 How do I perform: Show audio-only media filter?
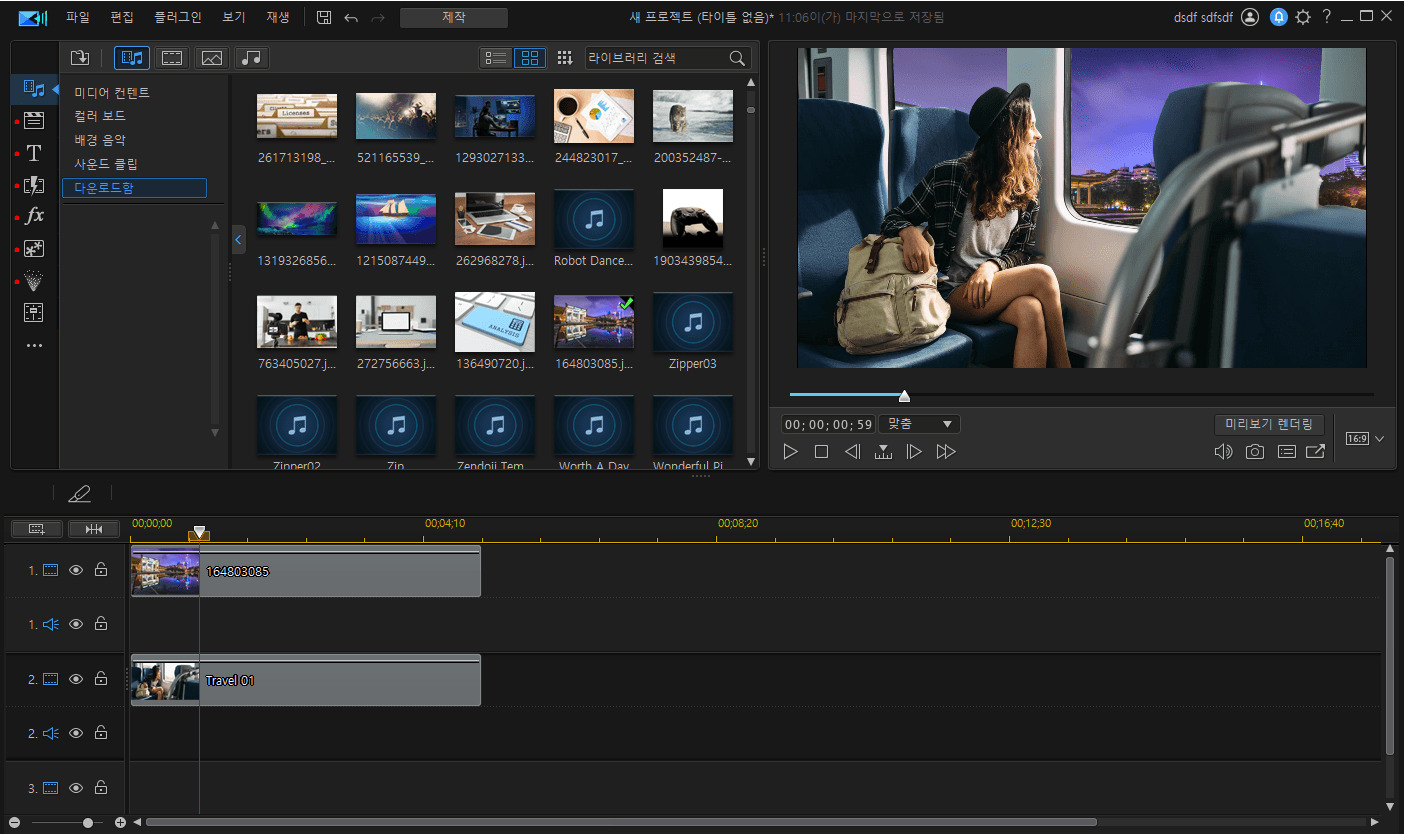pos(252,58)
